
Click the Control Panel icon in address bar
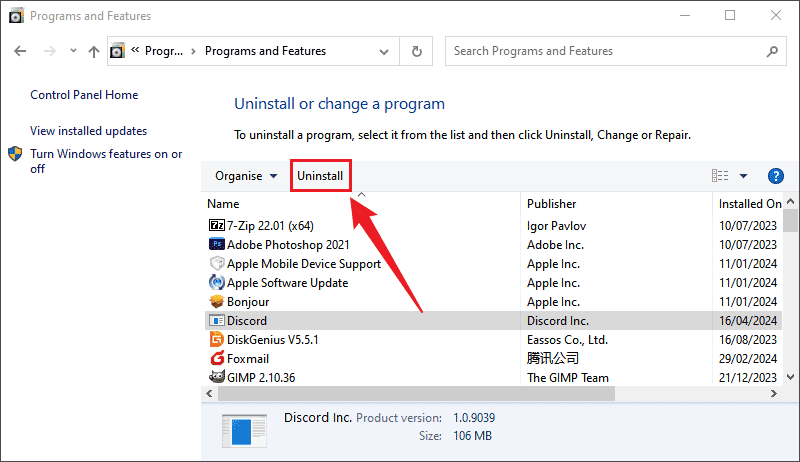coord(117,51)
